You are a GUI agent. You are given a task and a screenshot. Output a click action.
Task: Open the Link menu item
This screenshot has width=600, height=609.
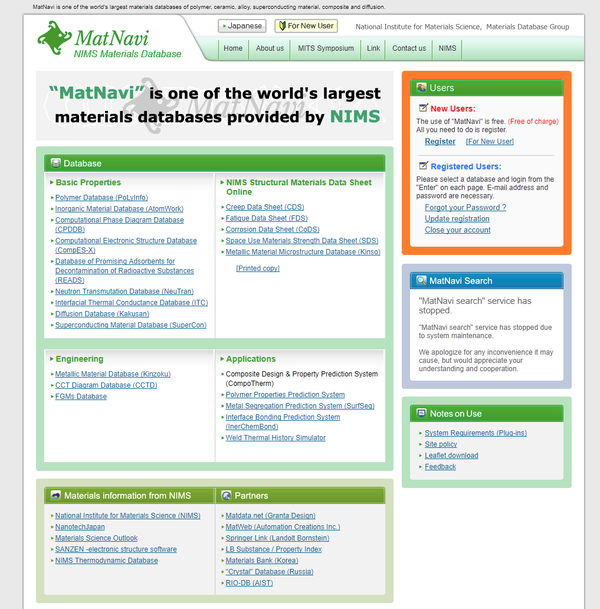(373, 48)
